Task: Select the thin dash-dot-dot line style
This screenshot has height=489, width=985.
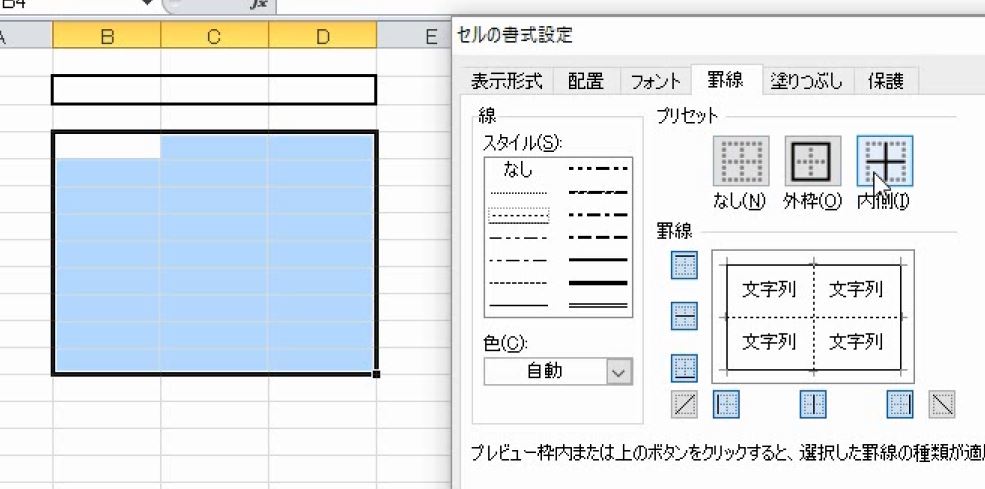Action: pyautogui.click(x=518, y=238)
